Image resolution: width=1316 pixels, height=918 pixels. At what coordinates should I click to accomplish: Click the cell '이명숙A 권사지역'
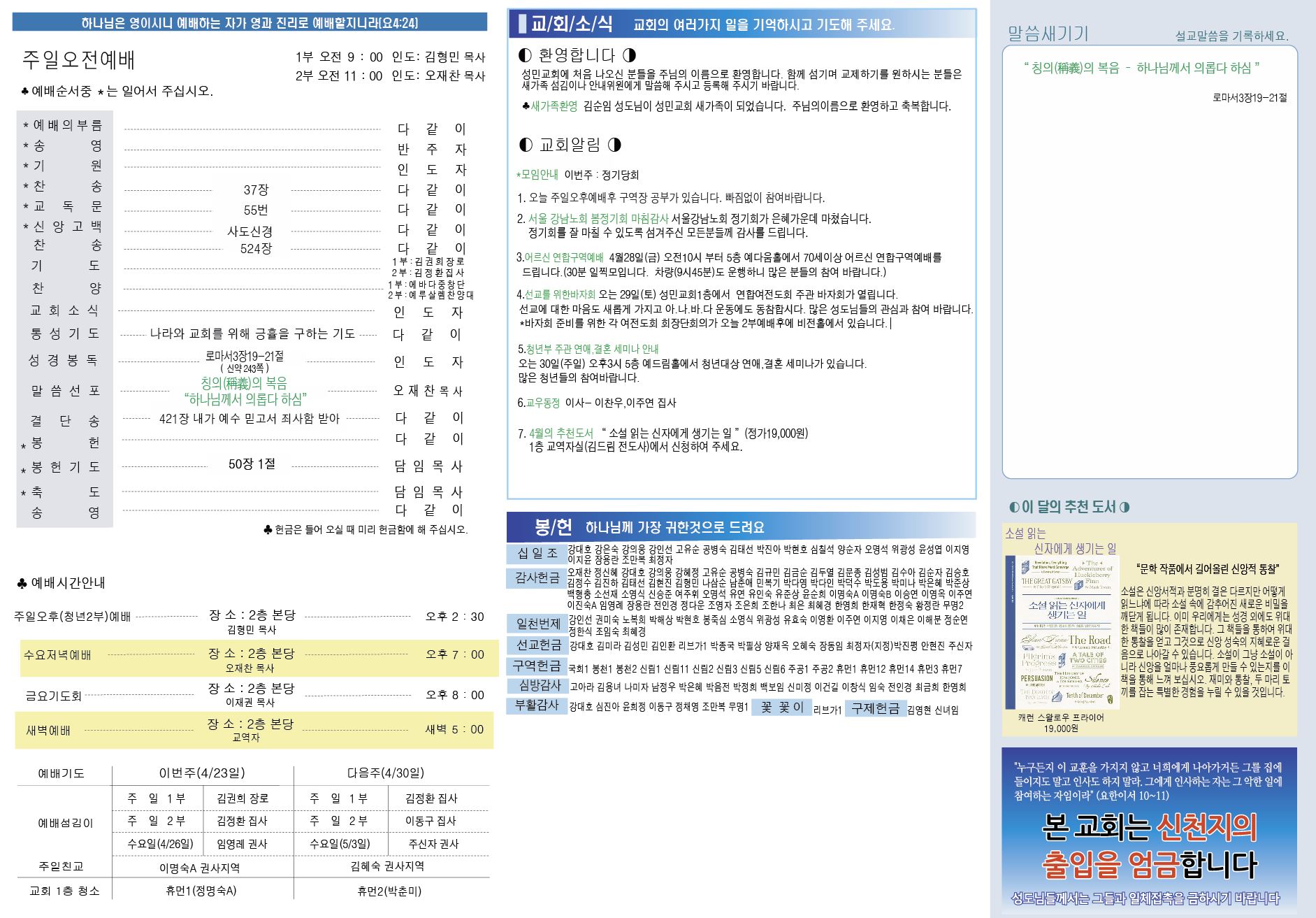(200, 868)
